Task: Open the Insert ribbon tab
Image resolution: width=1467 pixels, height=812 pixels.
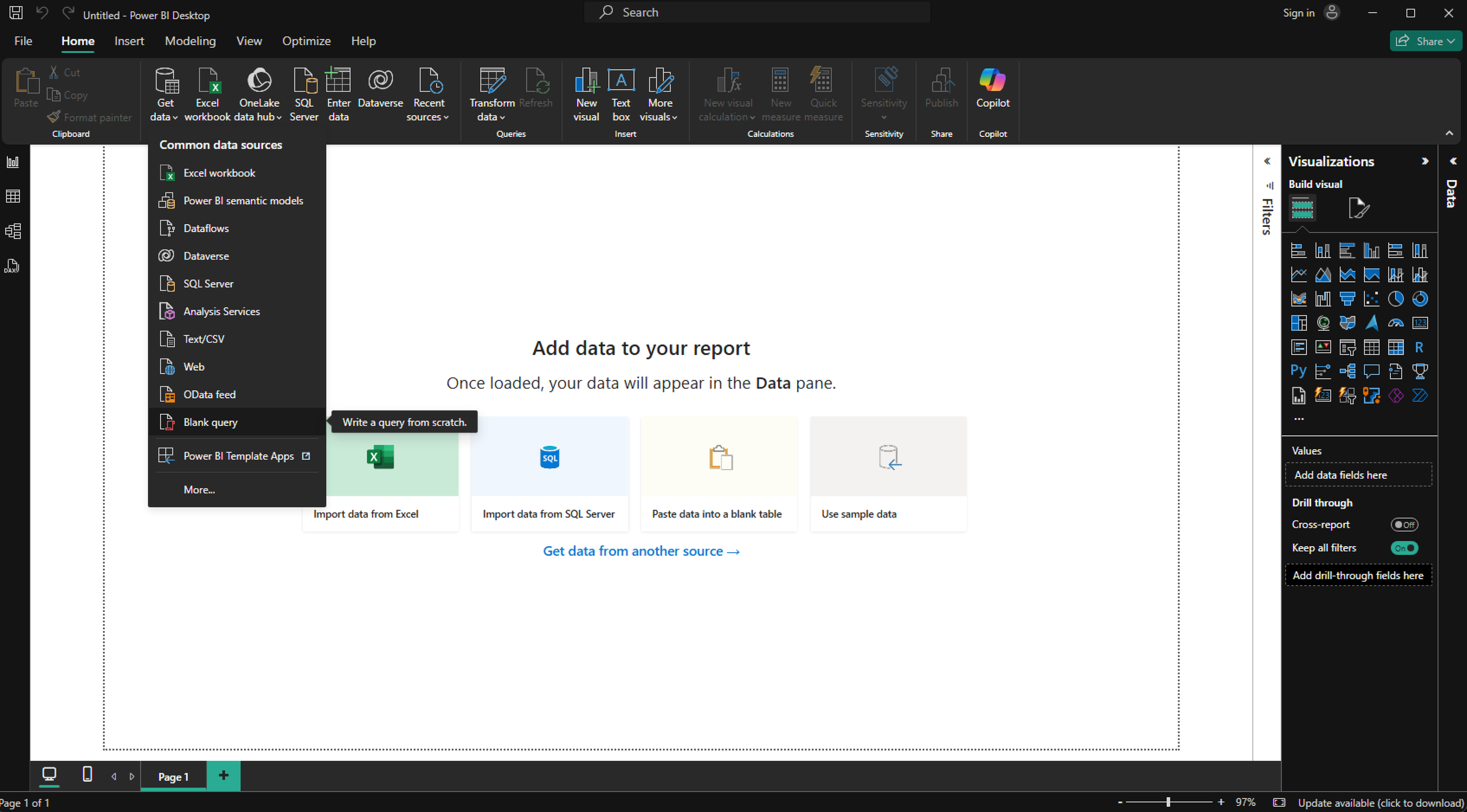Action: point(129,41)
